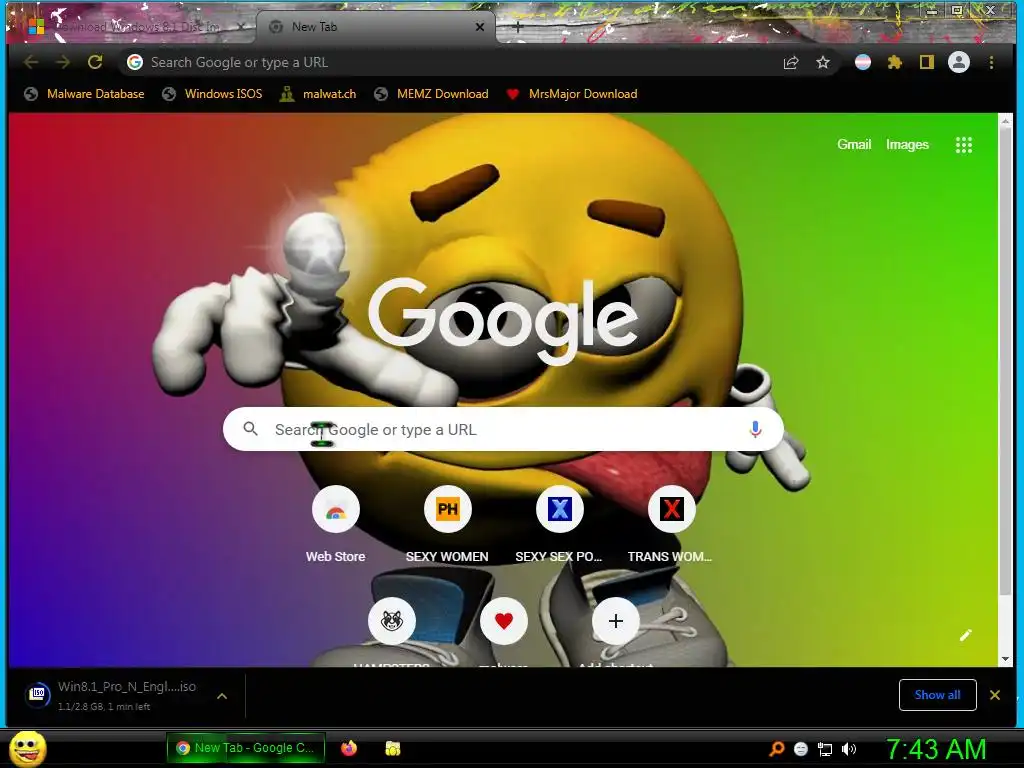1024x768 pixels.
Task: Click the Google search box on page
Action: tap(503, 429)
